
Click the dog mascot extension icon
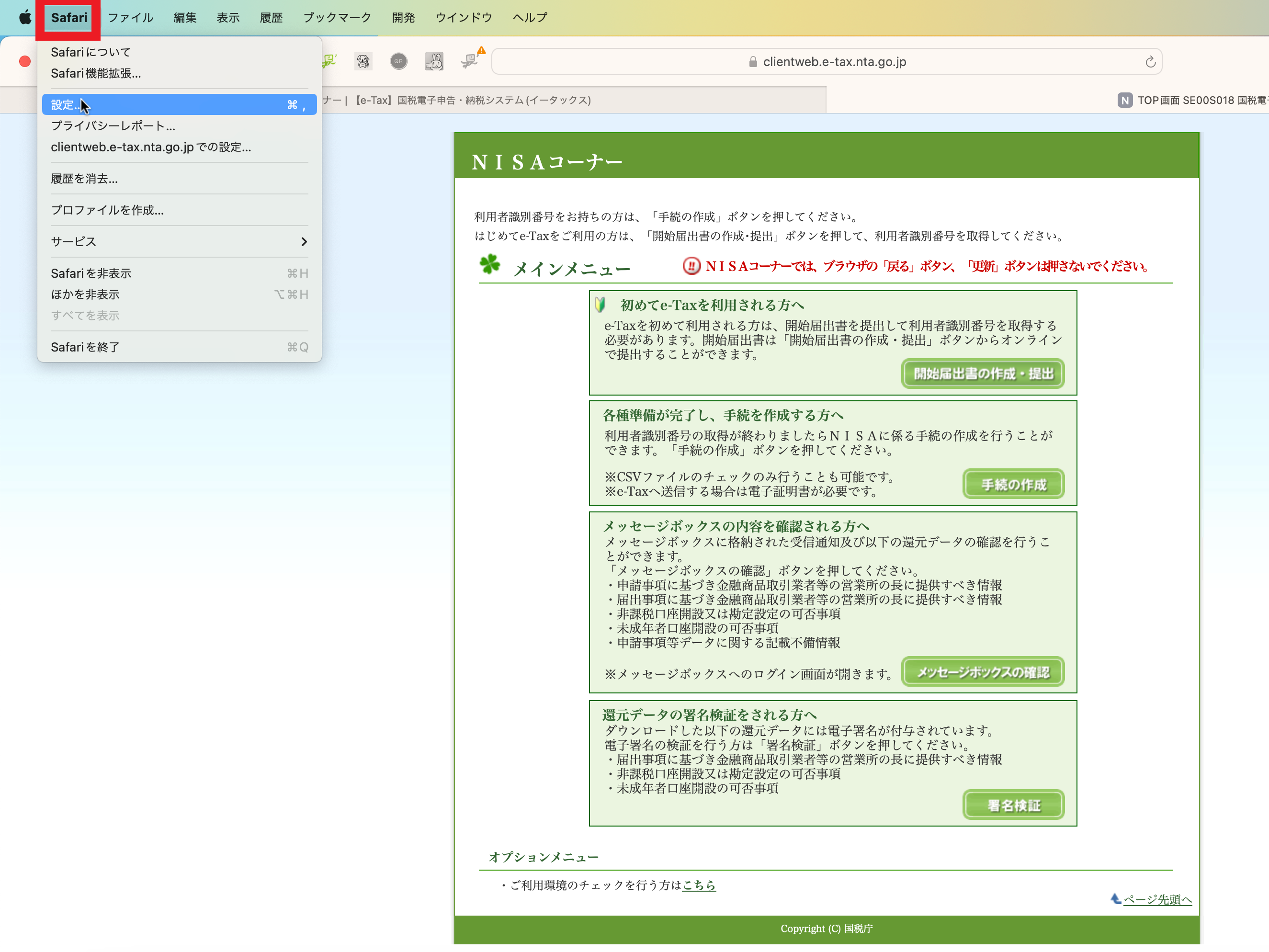[x=363, y=61]
